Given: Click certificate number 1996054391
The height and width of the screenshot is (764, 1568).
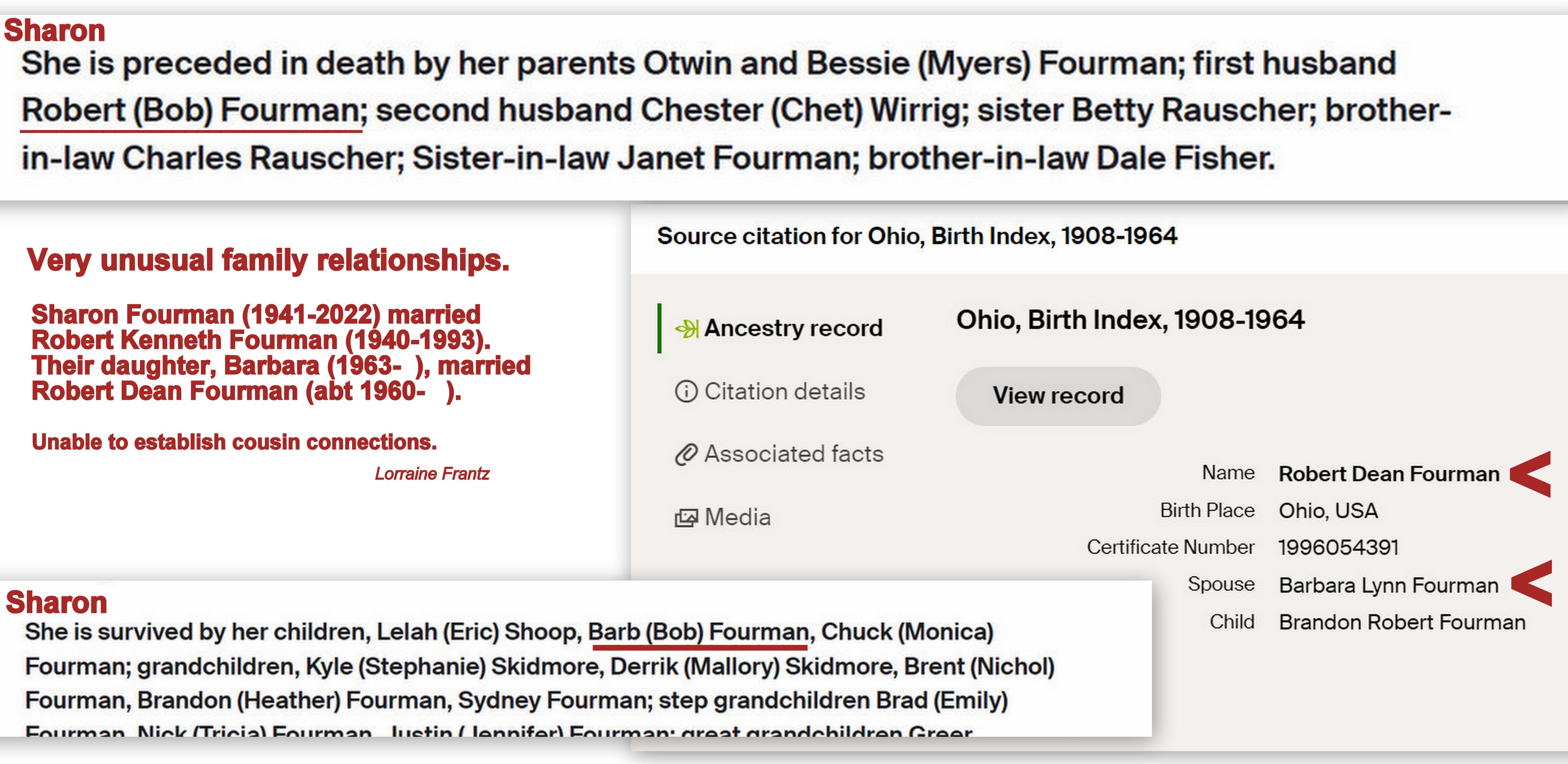Looking at the screenshot, I should [x=1338, y=548].
